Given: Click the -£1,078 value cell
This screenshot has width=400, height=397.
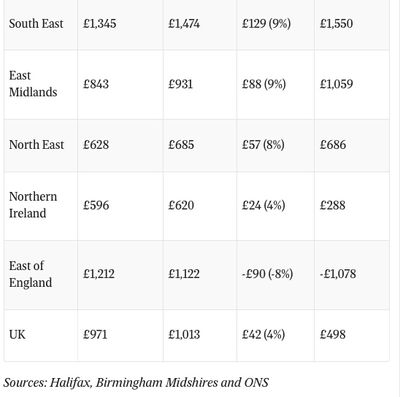Looking at the screenshot, I should (338, 274).
